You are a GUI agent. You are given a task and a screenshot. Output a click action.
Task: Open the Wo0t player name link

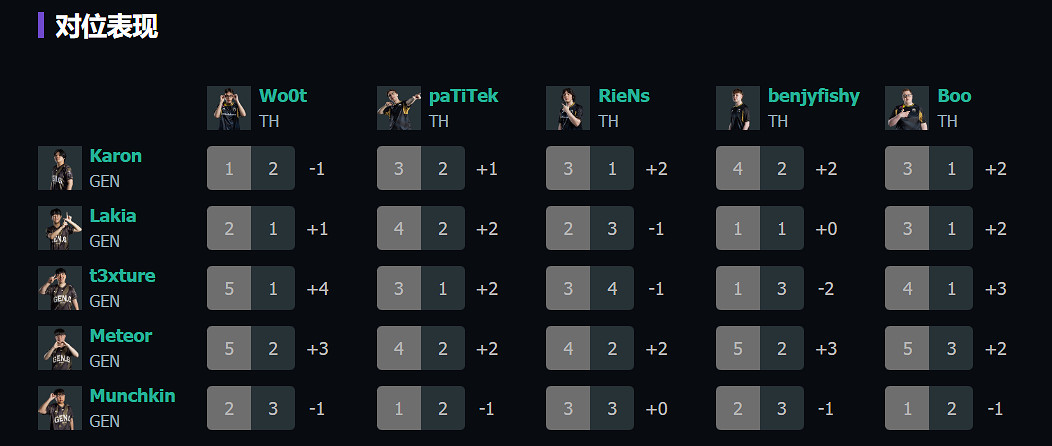click(283, 96)
